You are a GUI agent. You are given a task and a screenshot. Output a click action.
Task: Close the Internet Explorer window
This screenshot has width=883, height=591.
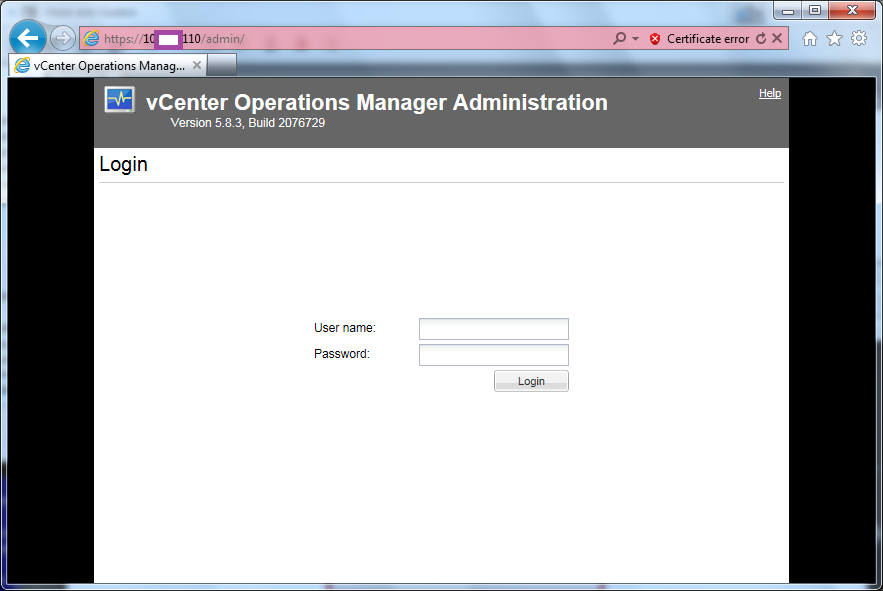[x=852, y=10]
